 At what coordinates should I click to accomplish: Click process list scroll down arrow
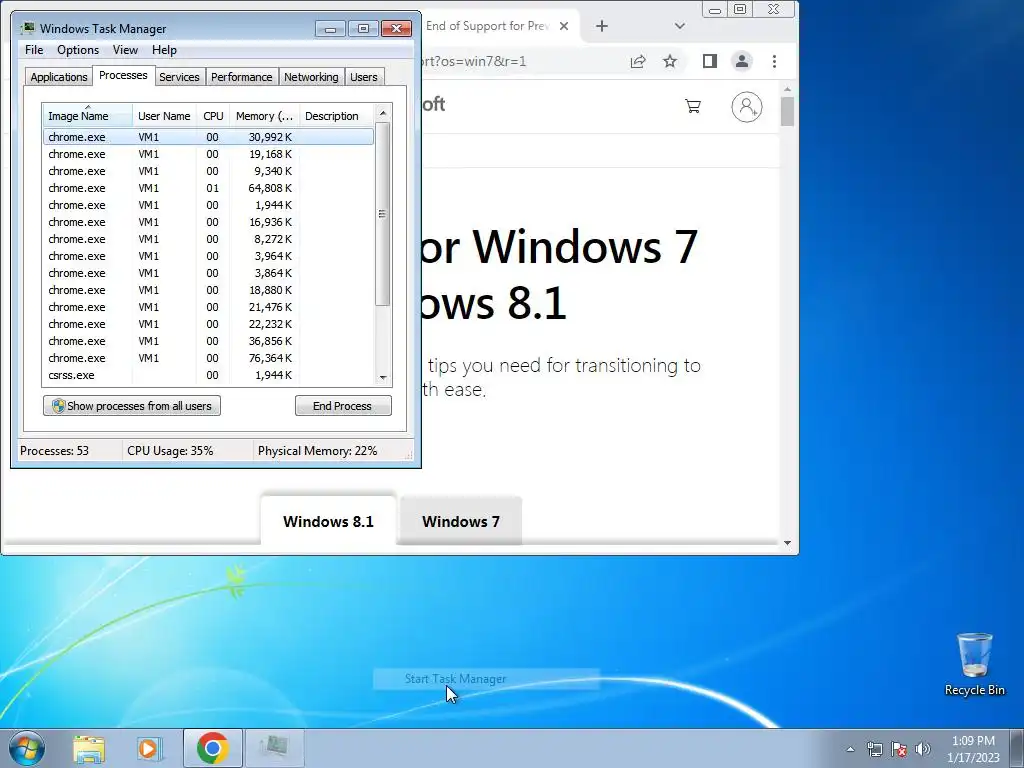coord(383,377)
